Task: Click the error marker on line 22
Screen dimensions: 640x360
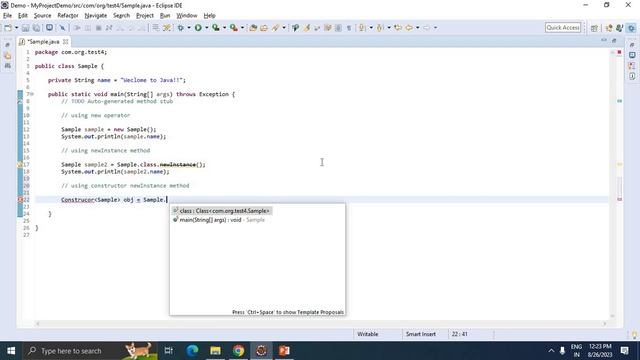Action: pos(20,200)
